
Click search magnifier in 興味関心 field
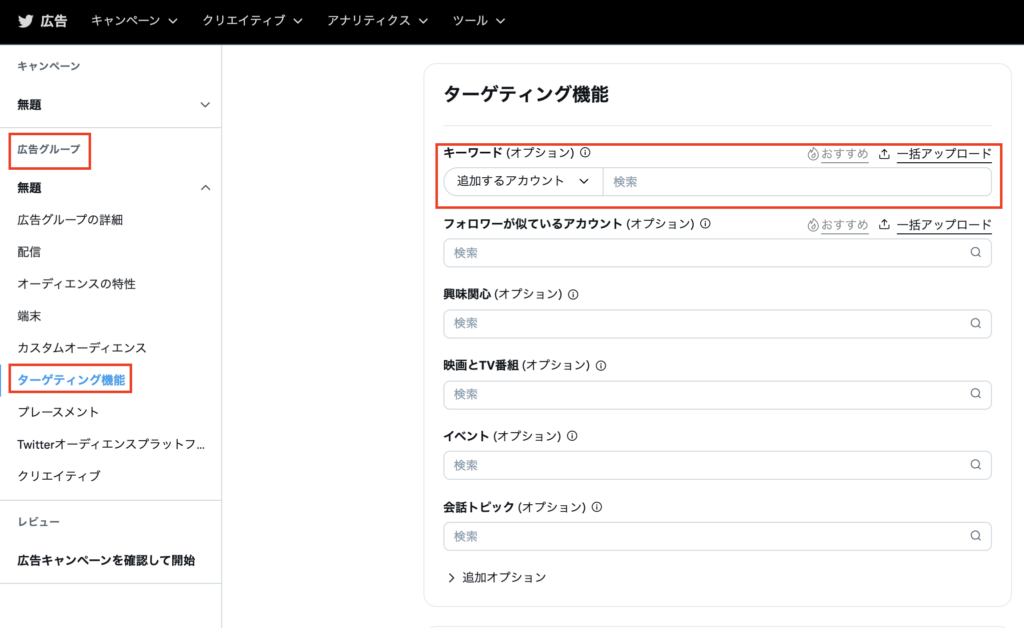975,324
